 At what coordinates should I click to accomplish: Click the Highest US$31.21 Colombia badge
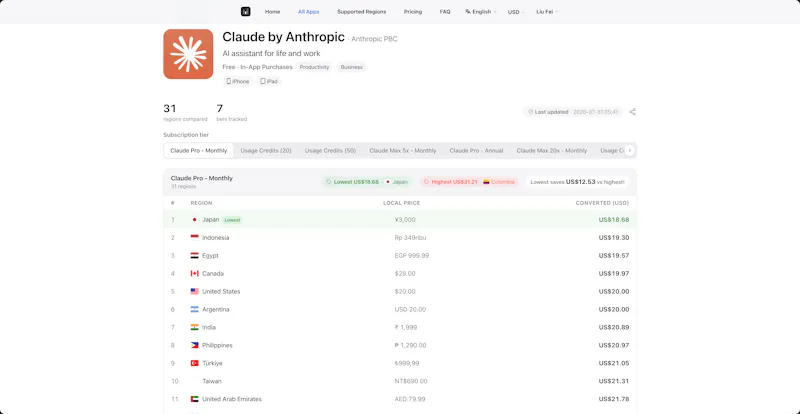(x=469, y=182)
